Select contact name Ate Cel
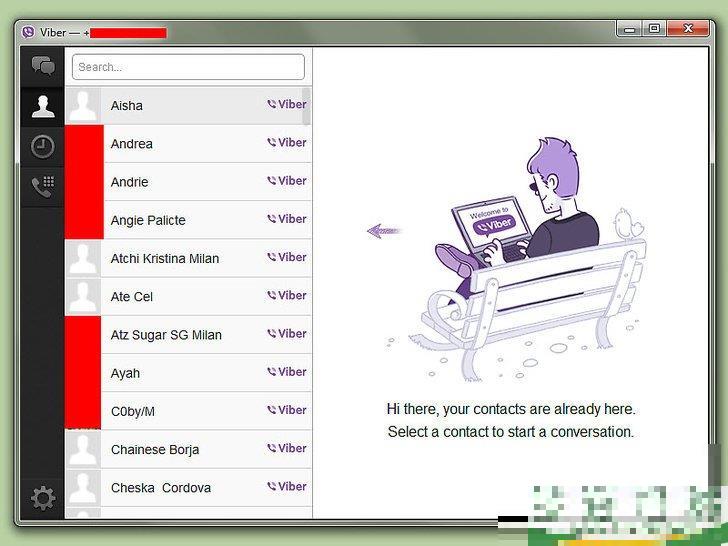The height and width of the screenshot is (546, 728). point(132,297)
